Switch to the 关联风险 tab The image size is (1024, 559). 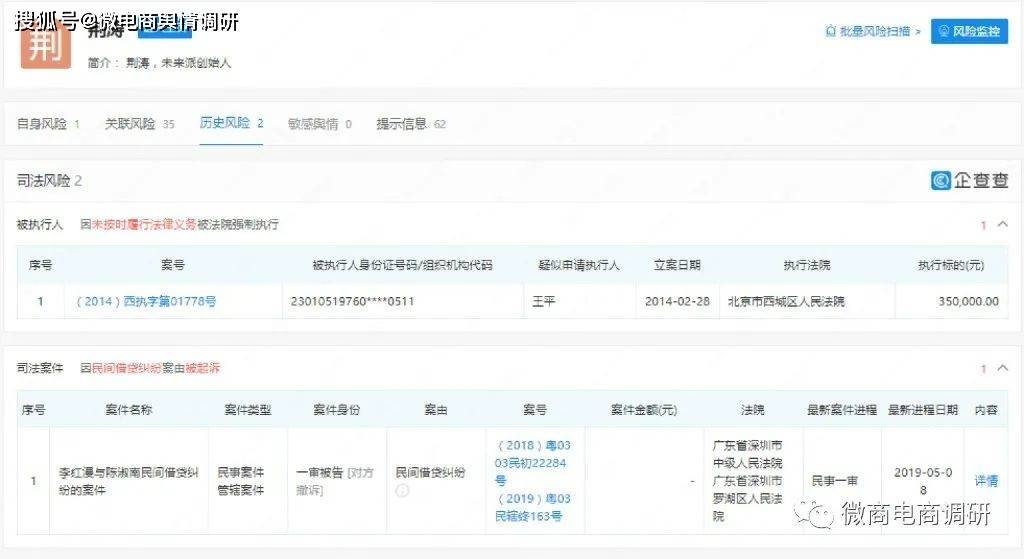click(130, 124)
